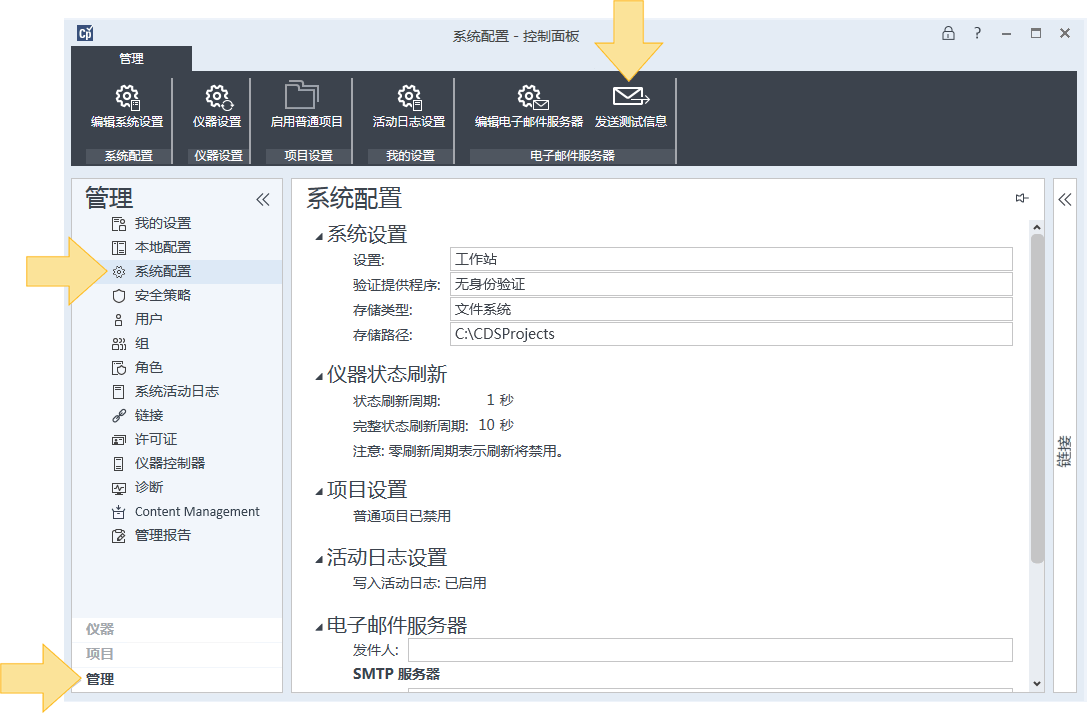Click the lock icon in the title bar
This screenshot has width=1087, height=713.
(948, 33)
